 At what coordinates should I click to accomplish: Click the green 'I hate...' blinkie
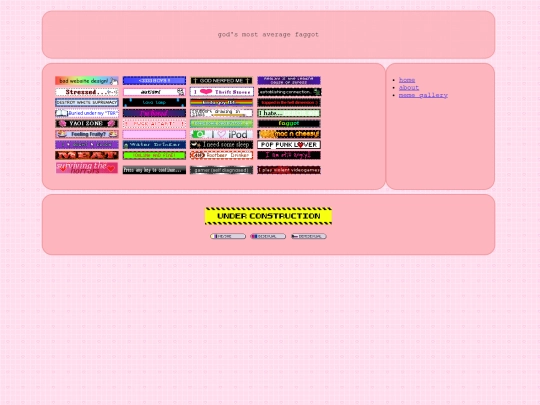(x=289, y=113)
